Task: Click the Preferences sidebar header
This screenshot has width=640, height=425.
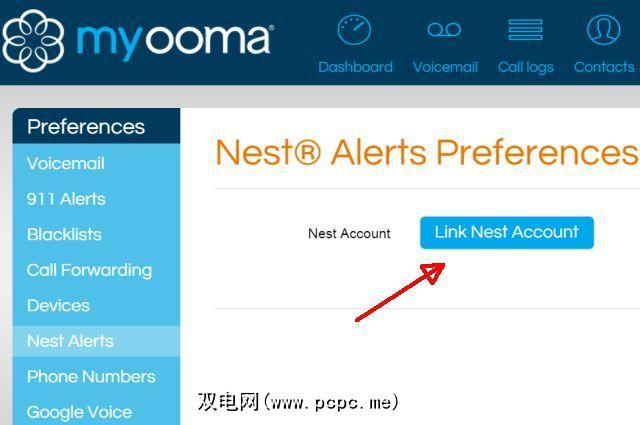Action: click(x=96, y=126)
